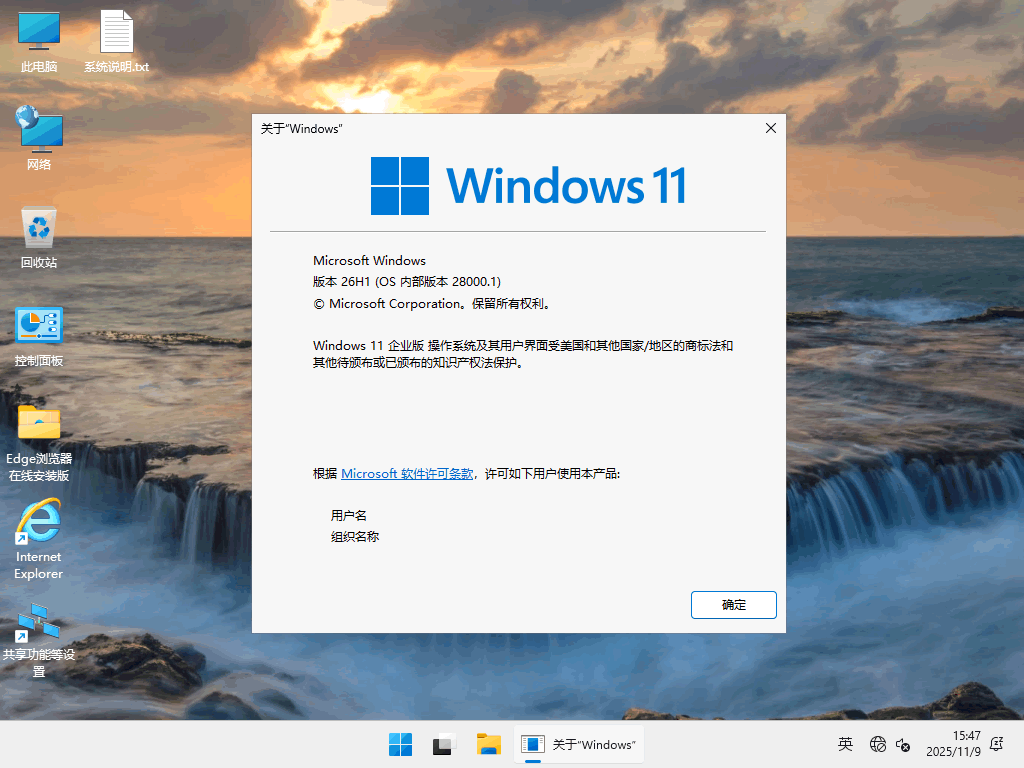
Task: Open the Windows Start menu
Action: tap(400, 744)
